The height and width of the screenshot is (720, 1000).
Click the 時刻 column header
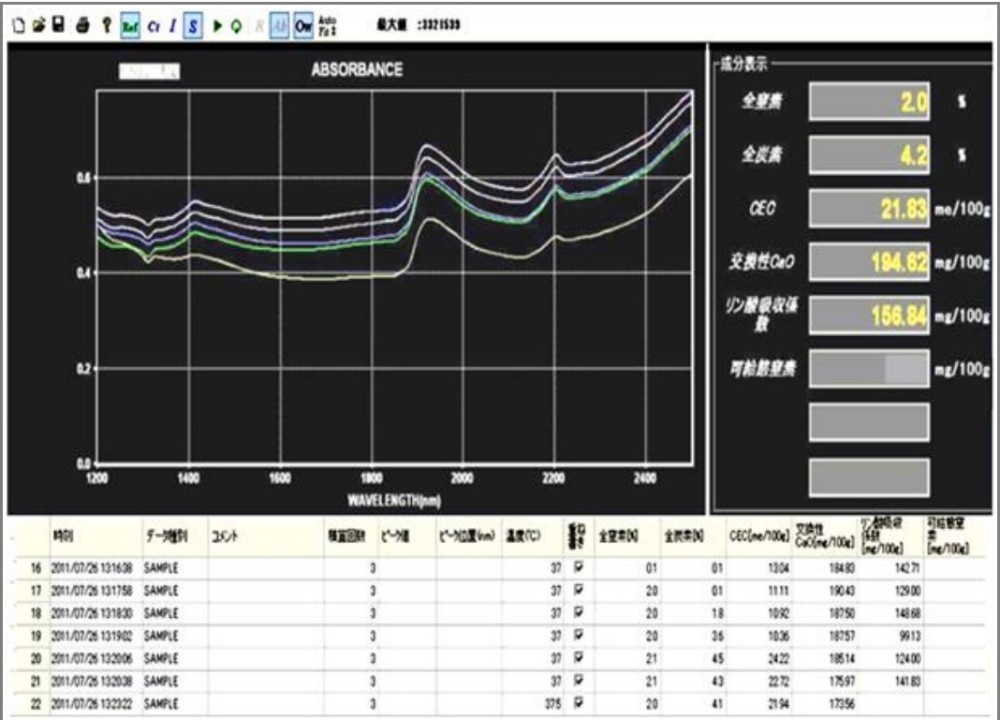pyautogui.click(x=63, y=536)
